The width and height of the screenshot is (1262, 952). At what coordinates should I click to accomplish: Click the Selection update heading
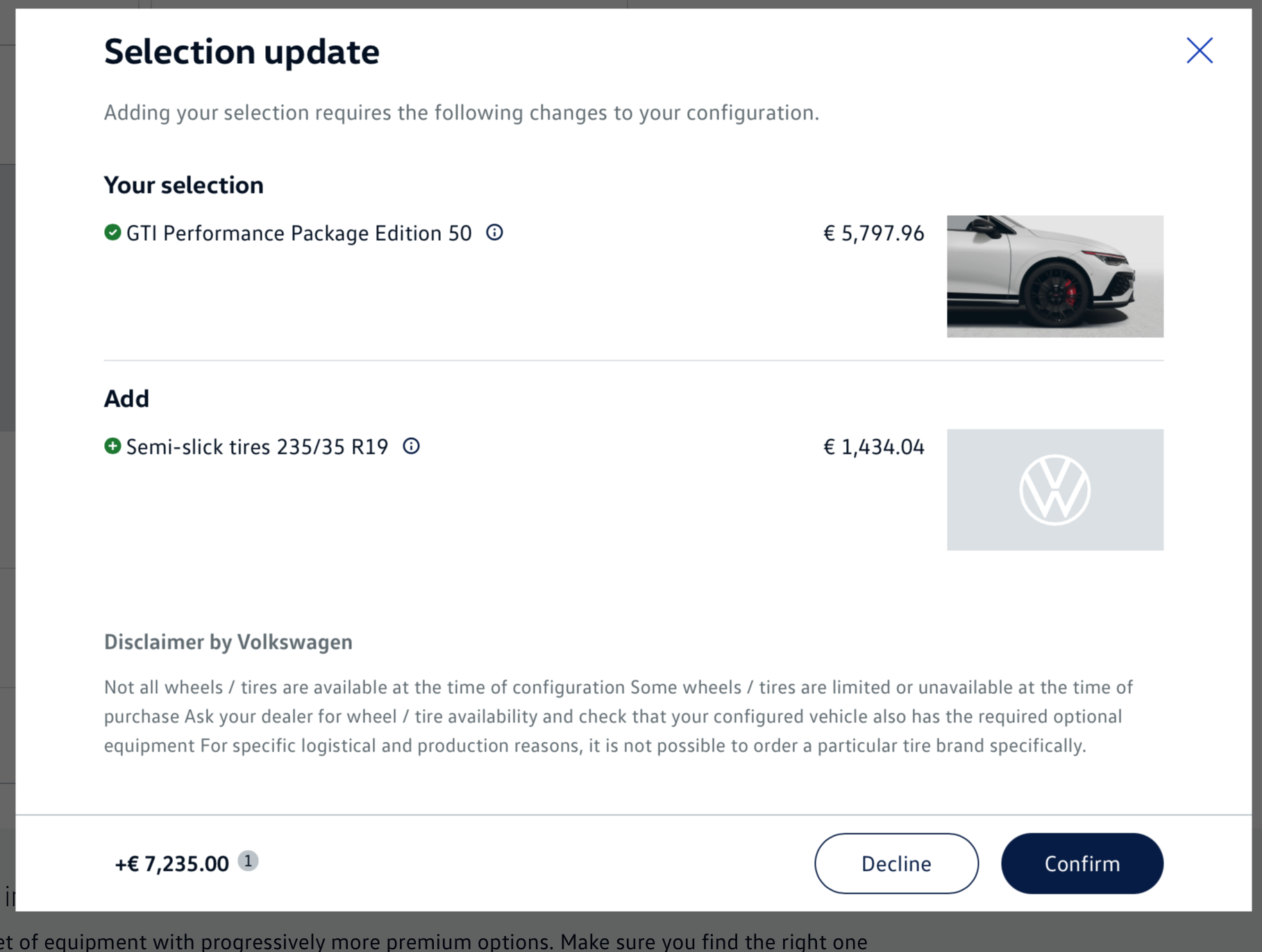pyautogui.click(x=242, y=52)
